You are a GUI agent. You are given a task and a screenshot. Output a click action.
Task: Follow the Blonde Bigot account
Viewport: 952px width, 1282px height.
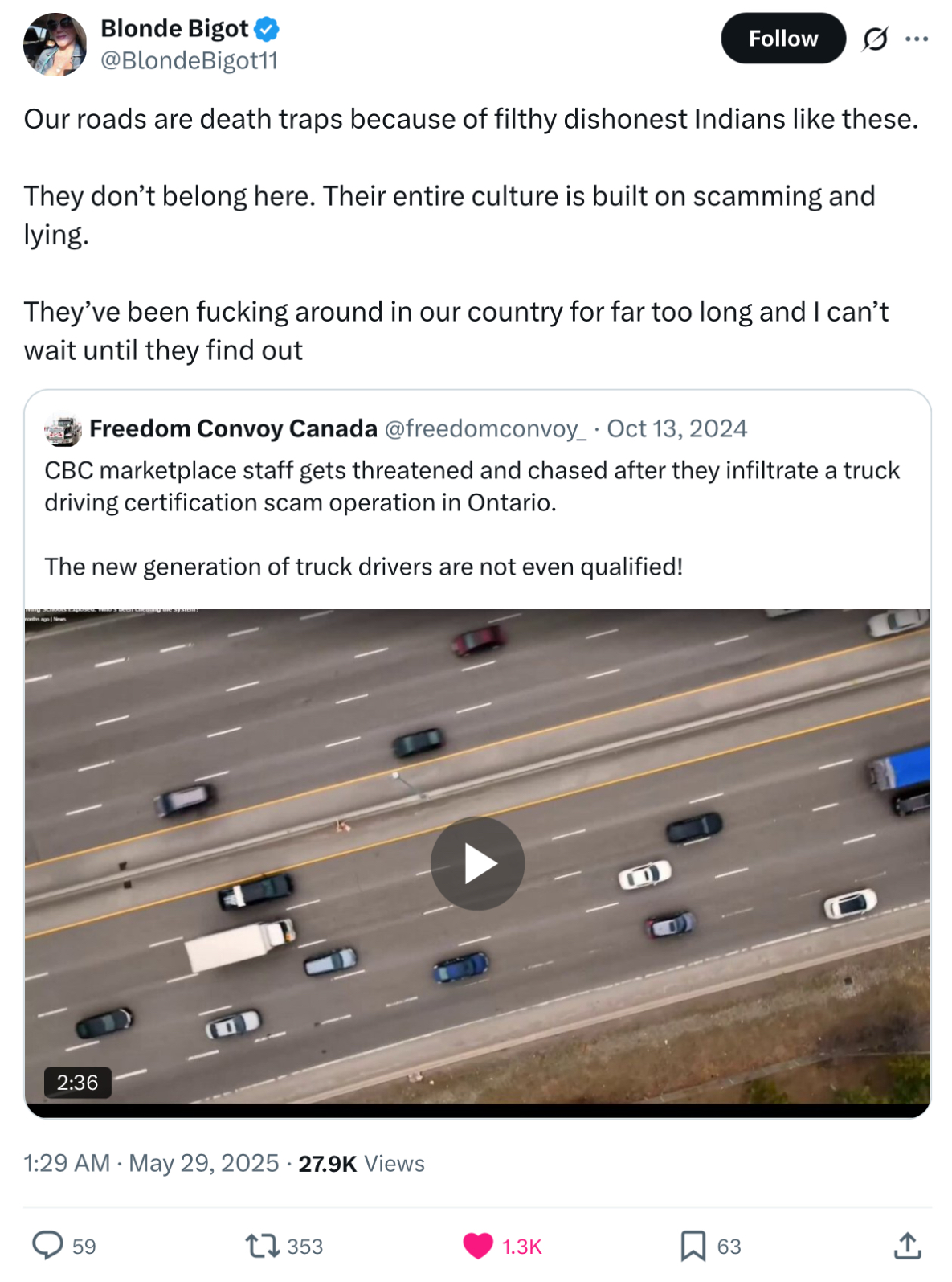pos(783,39)
